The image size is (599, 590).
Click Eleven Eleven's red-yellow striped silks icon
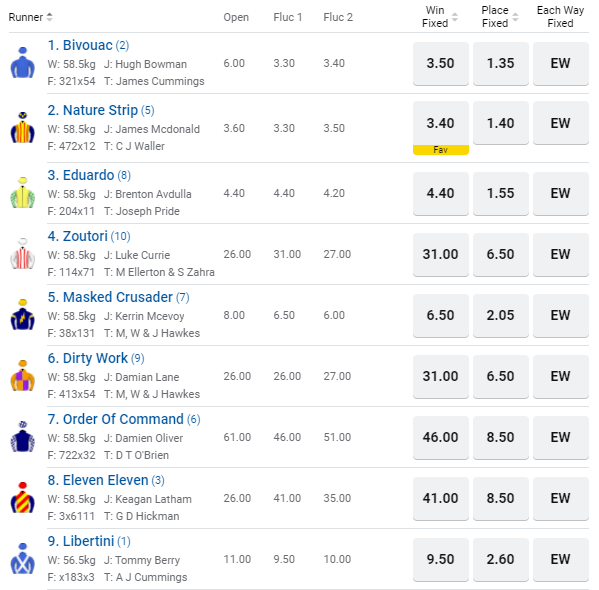[x=23, y=498]
